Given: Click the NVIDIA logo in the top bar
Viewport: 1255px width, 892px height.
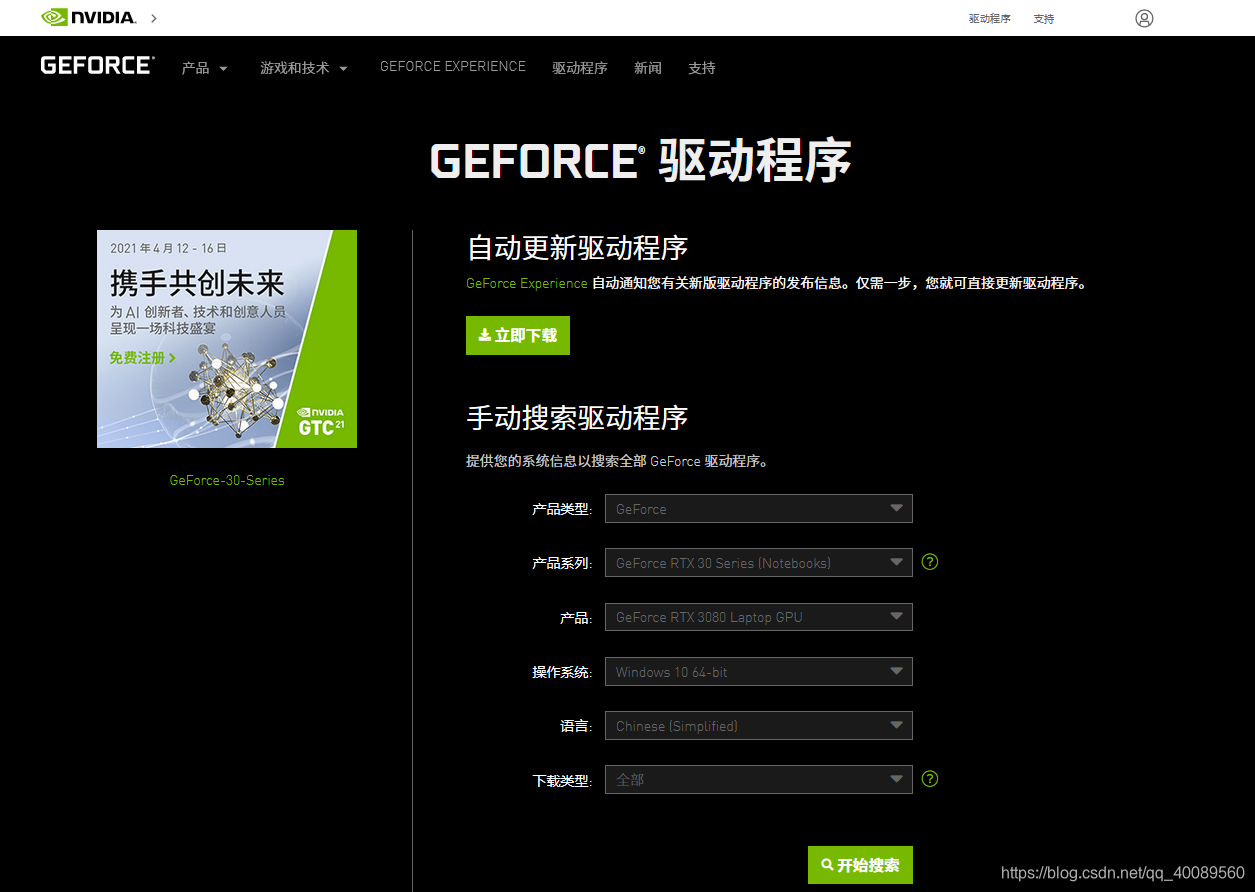Looking at the screenshot, I should (88, 17).
